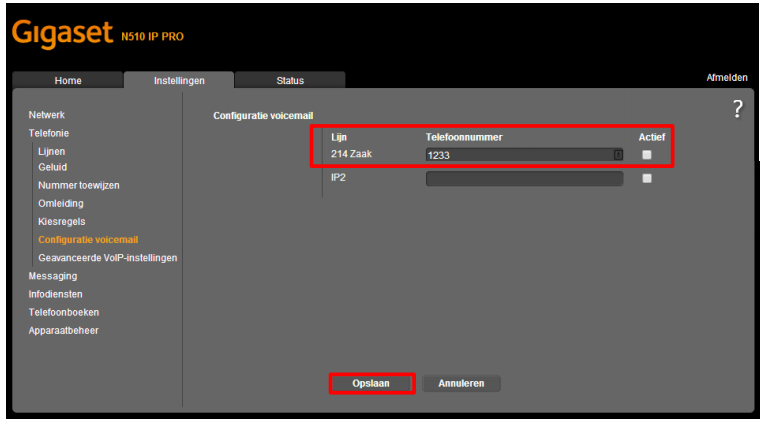Open the Messaging section
The image size is (765, 425).
[53, 276]
